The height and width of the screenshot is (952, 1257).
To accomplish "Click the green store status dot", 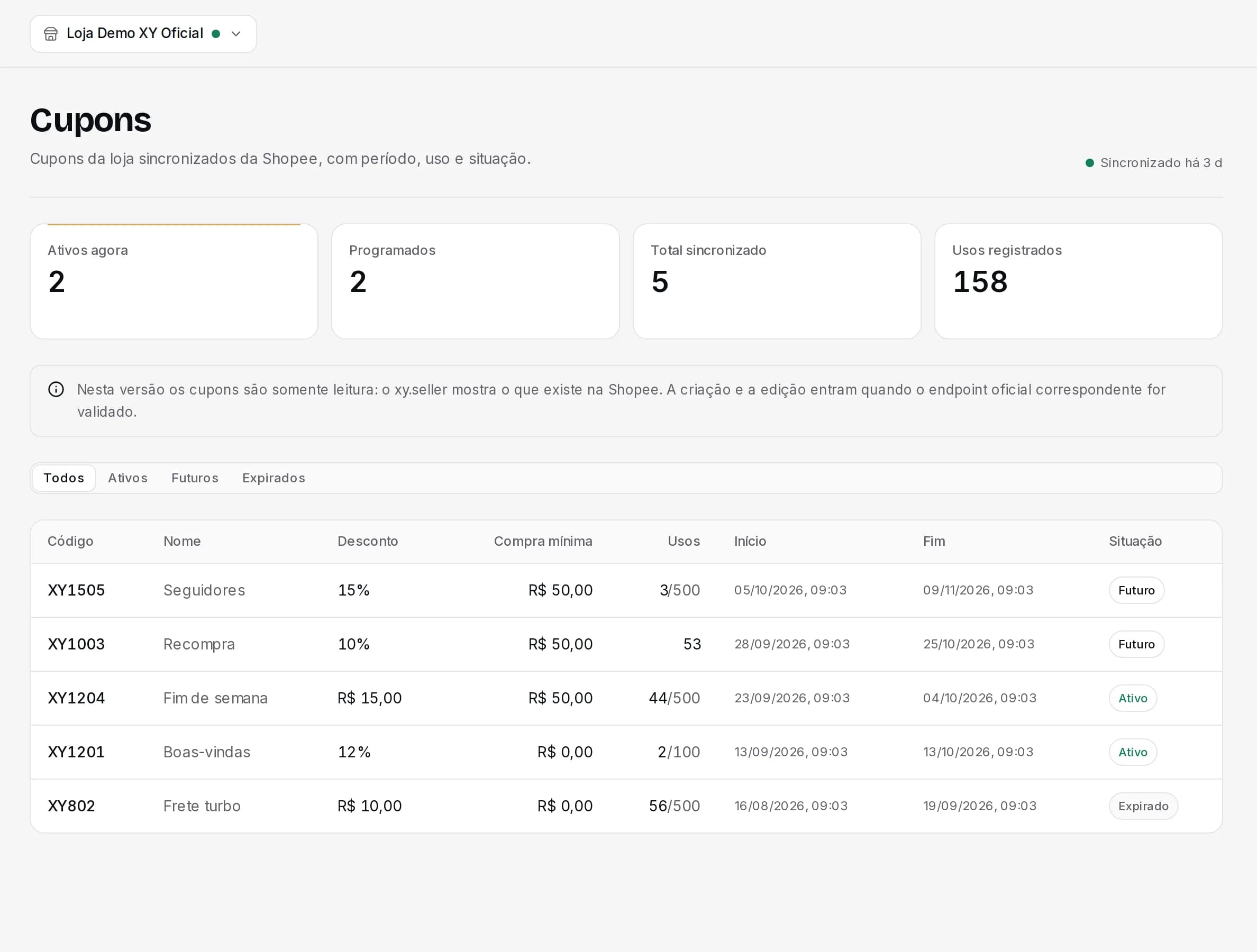I will 216,34.
